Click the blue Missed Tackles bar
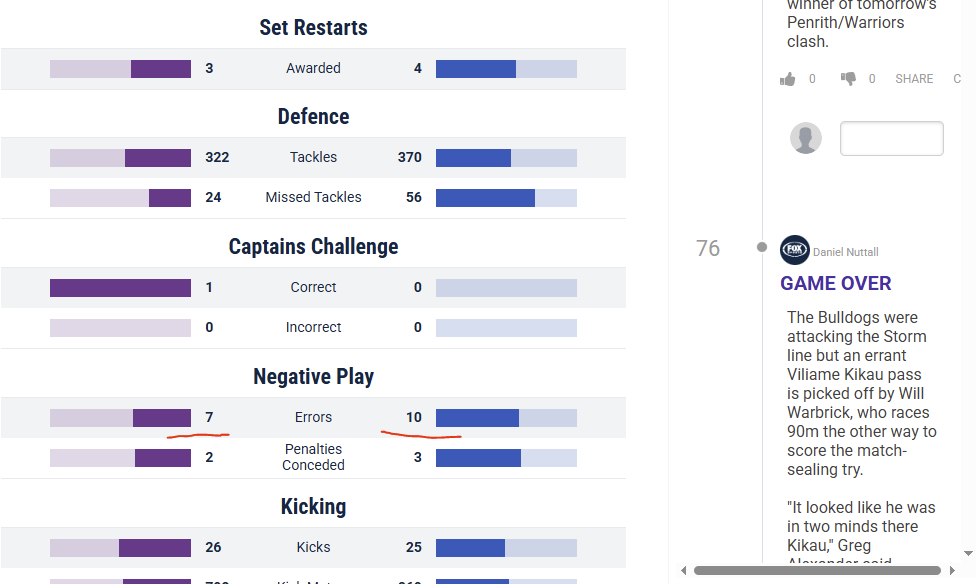 point(485,198)
